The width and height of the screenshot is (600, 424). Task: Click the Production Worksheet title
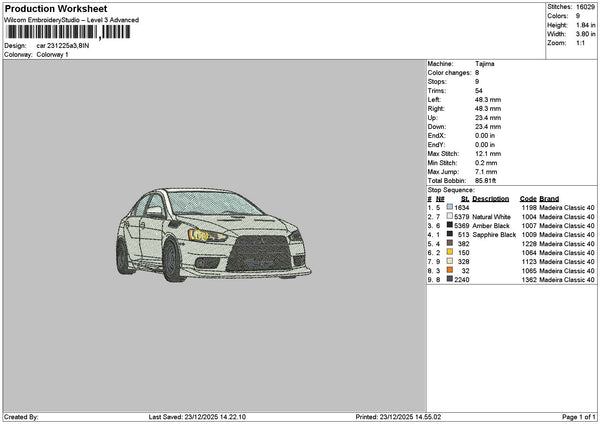click(x=55, y=8)
